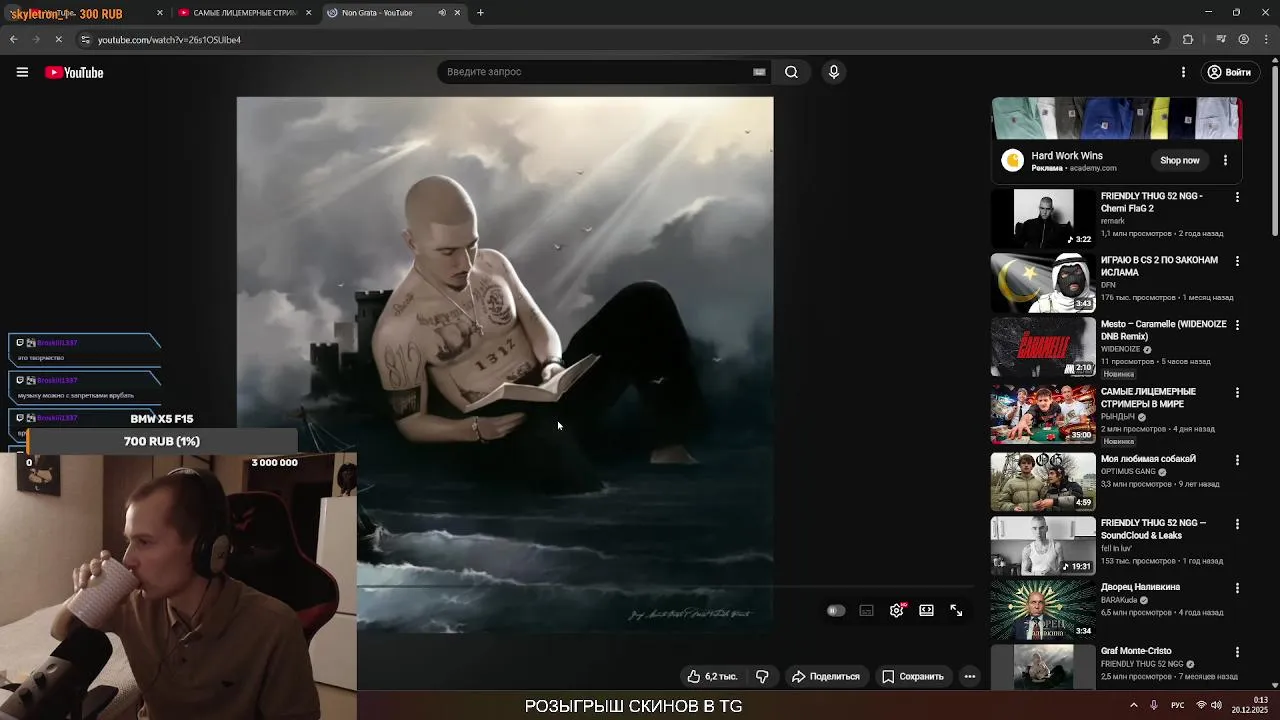1280x720 pixels.
Task: Open ИГРАЮ В CS 2 ПО ЗАКОНАМ ИСЛАМА title
Action: pyautogui.click(x=1159, y=266)
